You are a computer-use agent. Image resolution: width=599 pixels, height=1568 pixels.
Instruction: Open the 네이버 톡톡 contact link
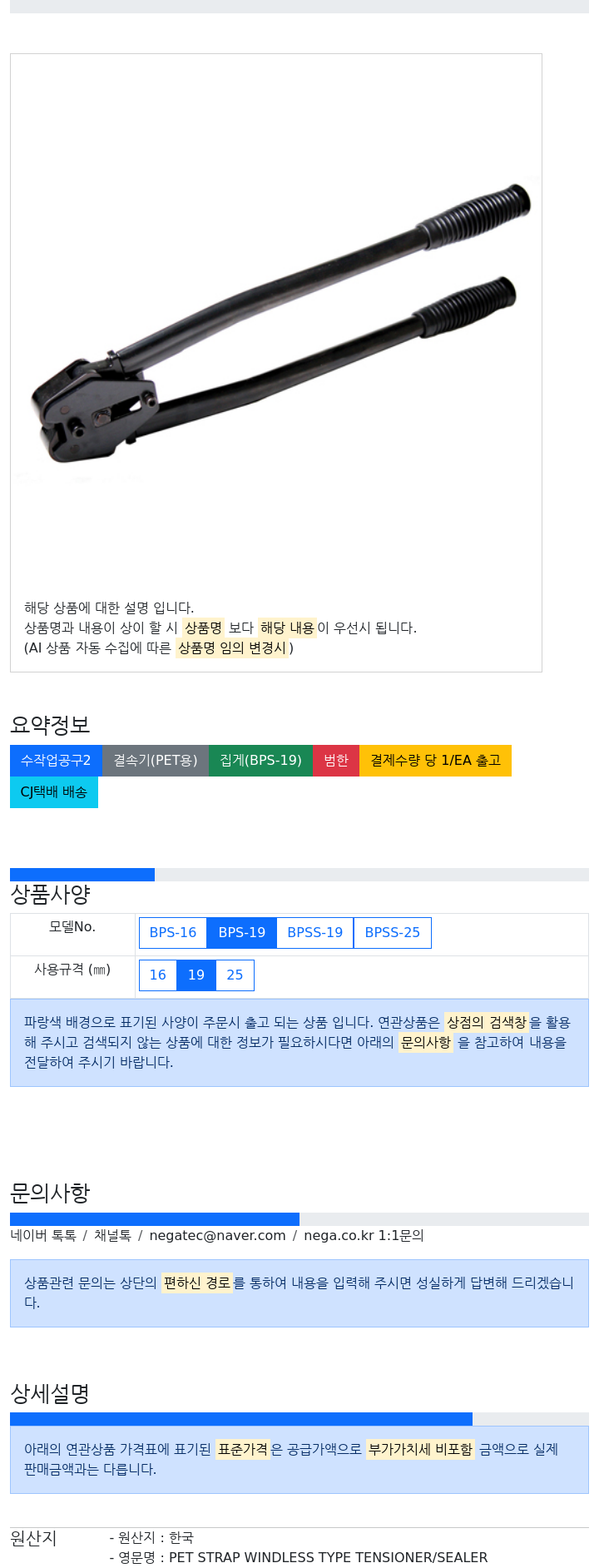[43, 1236]
